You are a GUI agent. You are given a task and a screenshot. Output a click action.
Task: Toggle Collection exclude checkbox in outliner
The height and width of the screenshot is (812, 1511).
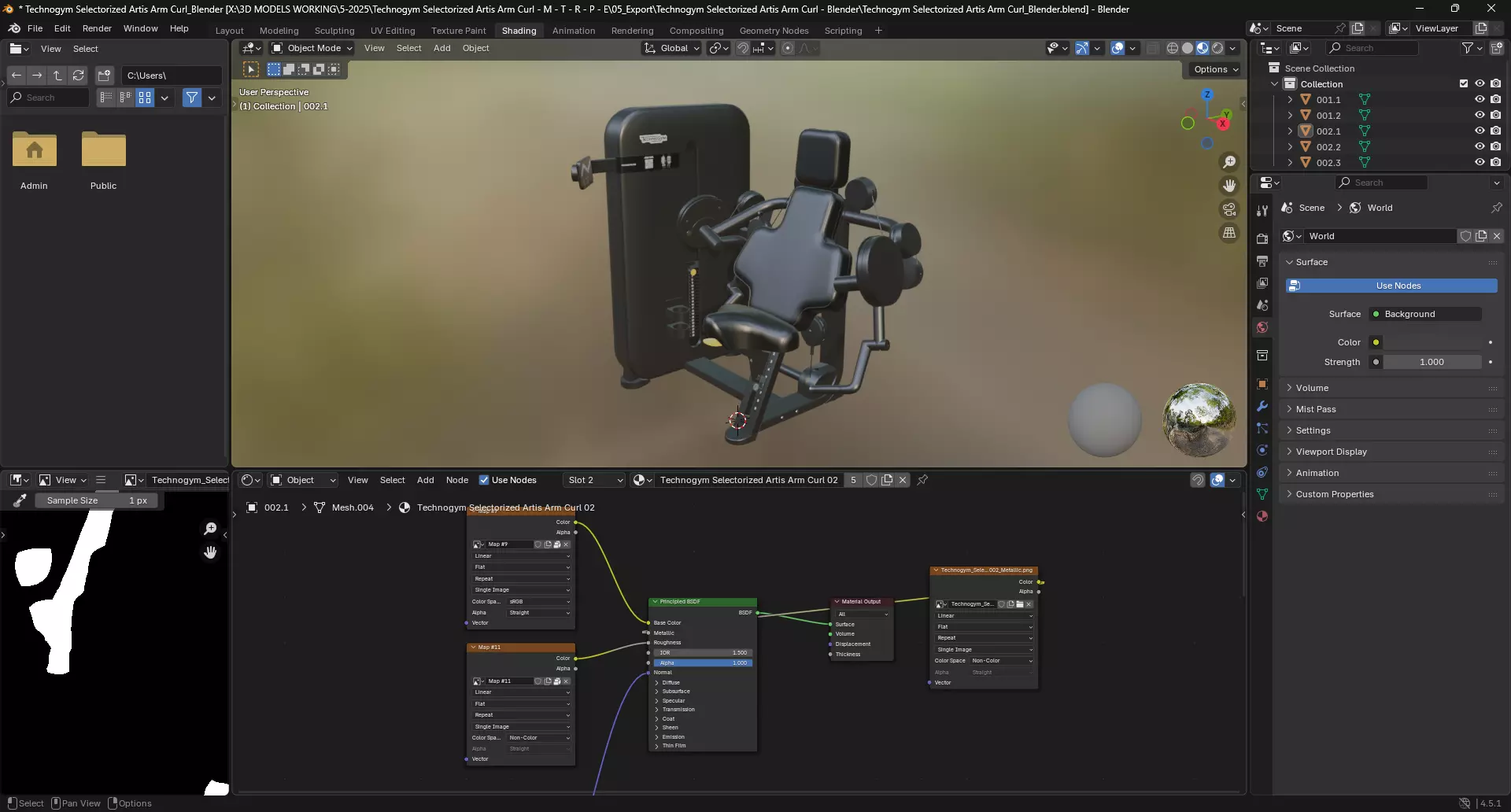[1464, 84]
